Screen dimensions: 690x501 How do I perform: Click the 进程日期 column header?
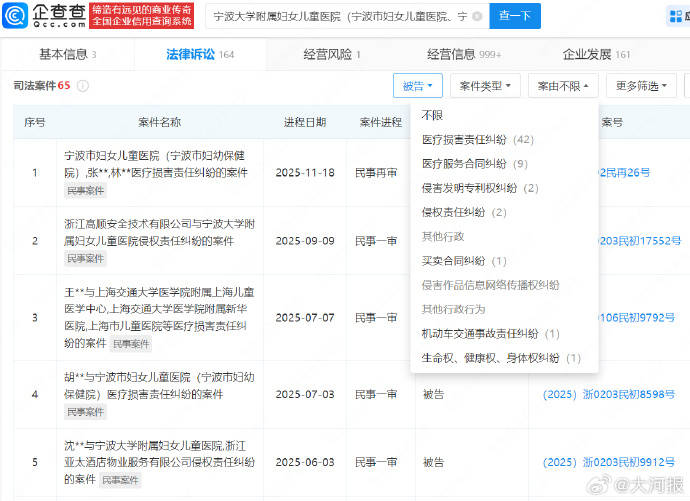(x=305, y=122)
